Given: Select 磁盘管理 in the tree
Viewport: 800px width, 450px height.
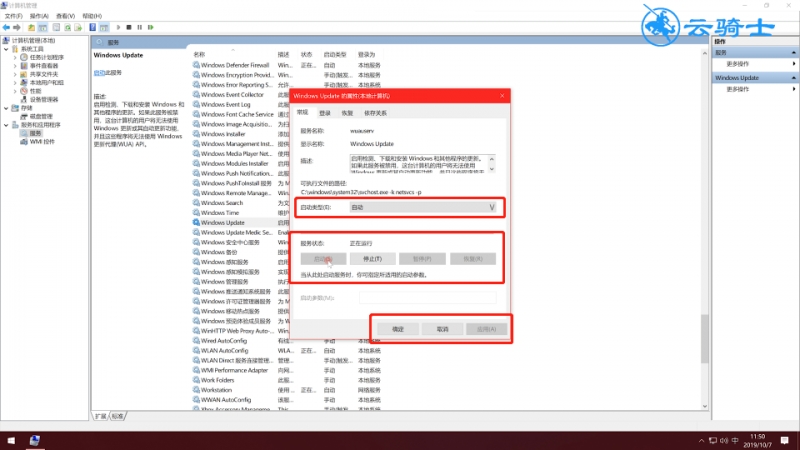Looking at the screenshot, I should (41, 116).
